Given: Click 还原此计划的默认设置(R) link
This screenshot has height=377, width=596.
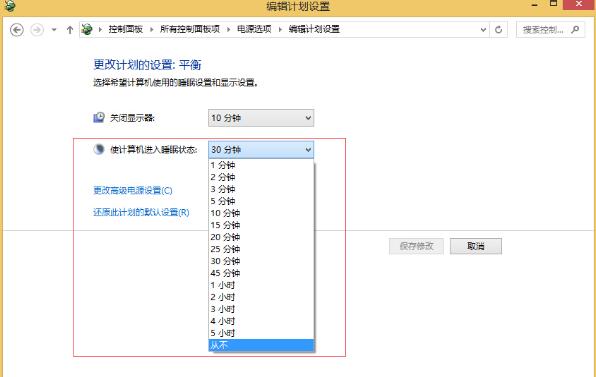Looking at the screenshot, I should [x=141, y=212].
